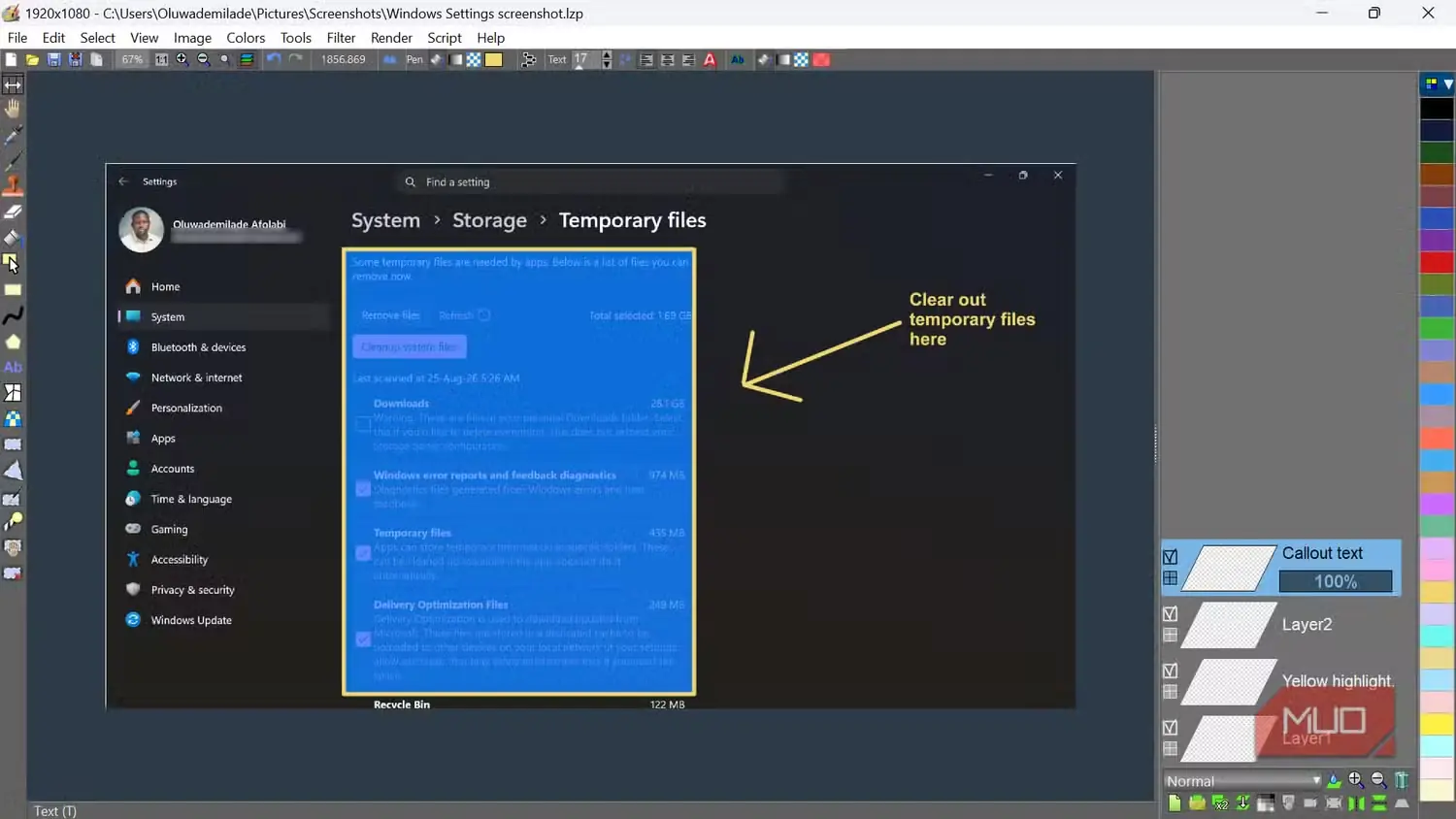Adjust Callout text layer opacity bar

click(1336, 581)
